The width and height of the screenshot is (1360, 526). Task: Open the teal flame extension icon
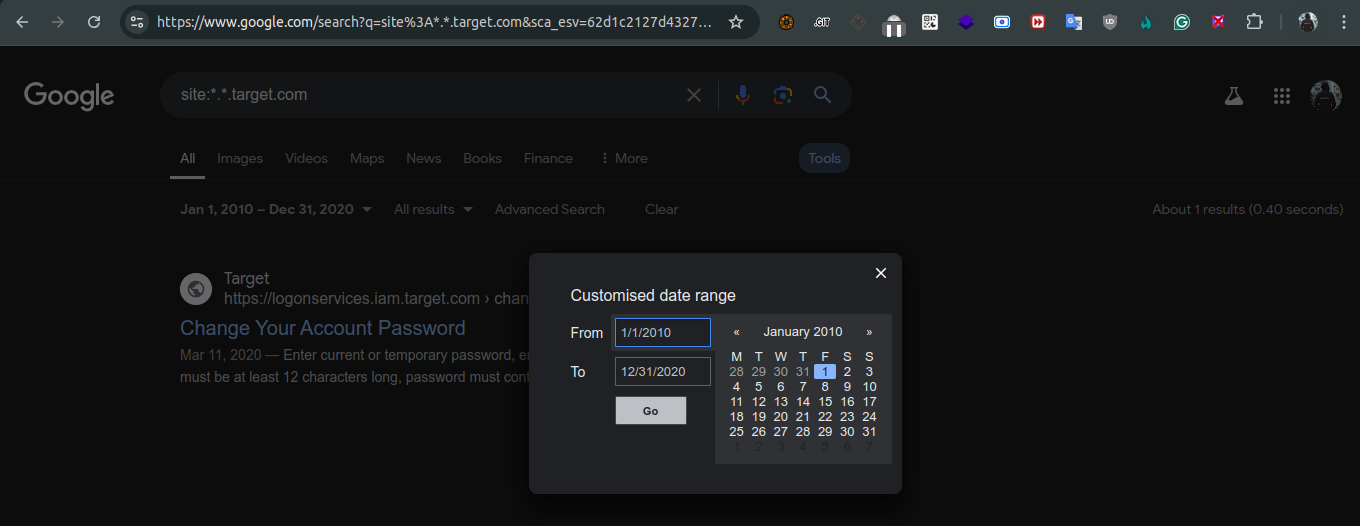pyautogui.click(x=1146, y=21)
